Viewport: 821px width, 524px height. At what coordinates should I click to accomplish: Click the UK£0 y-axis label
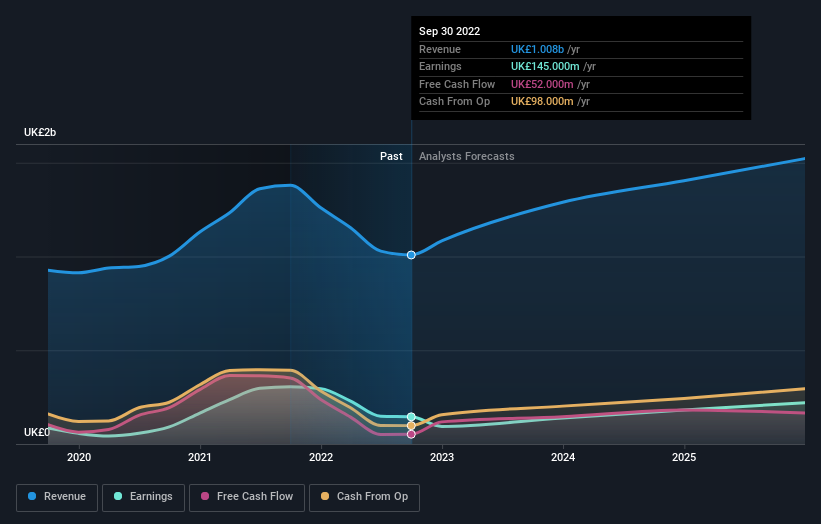(x=37, y=432)
